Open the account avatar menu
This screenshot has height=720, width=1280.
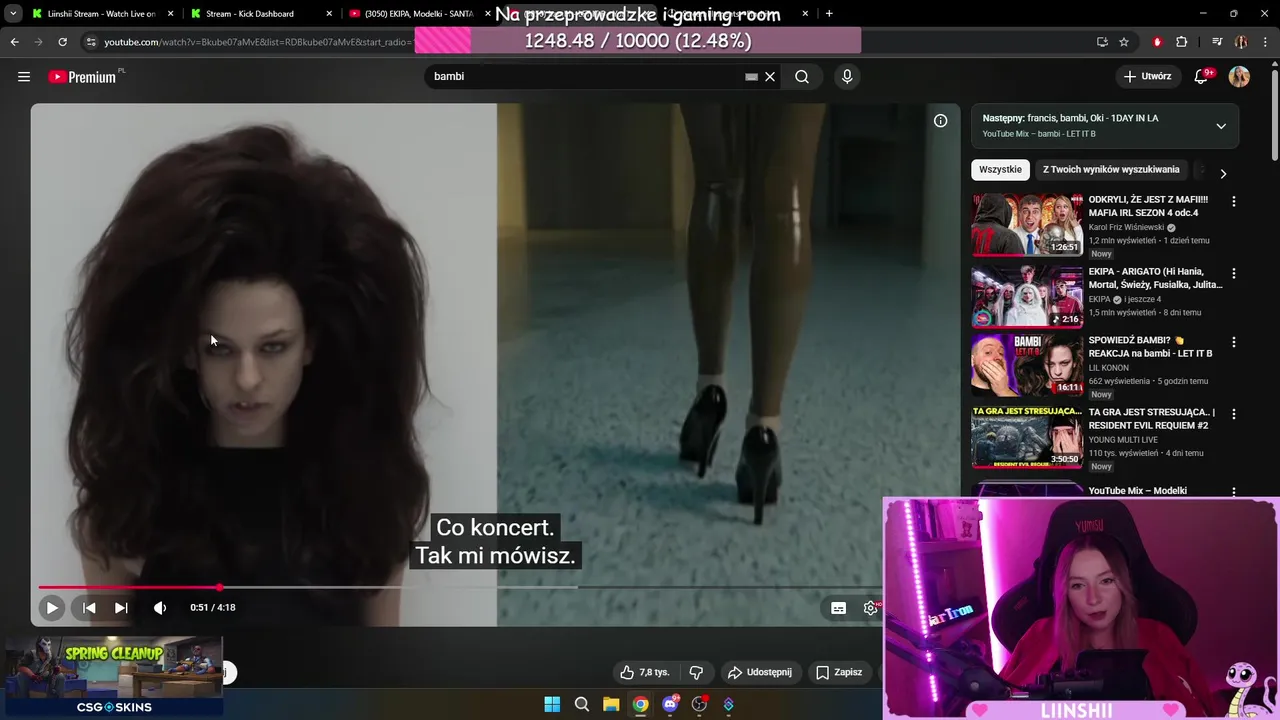point(1239,77)
